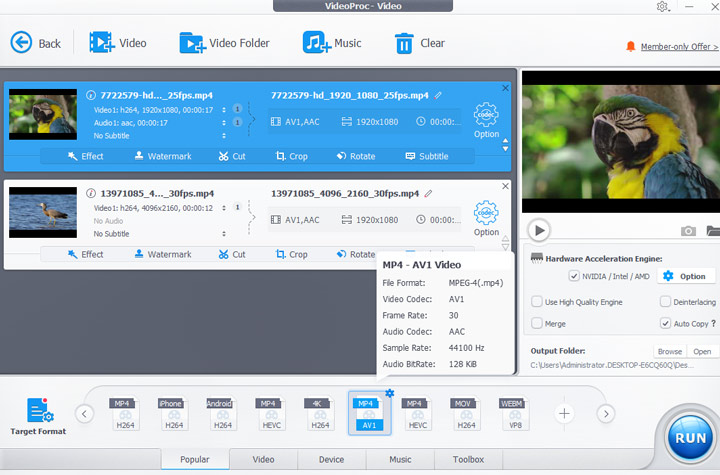Open the output folder
The image size is (720, 475).
(x=702, y=351)
